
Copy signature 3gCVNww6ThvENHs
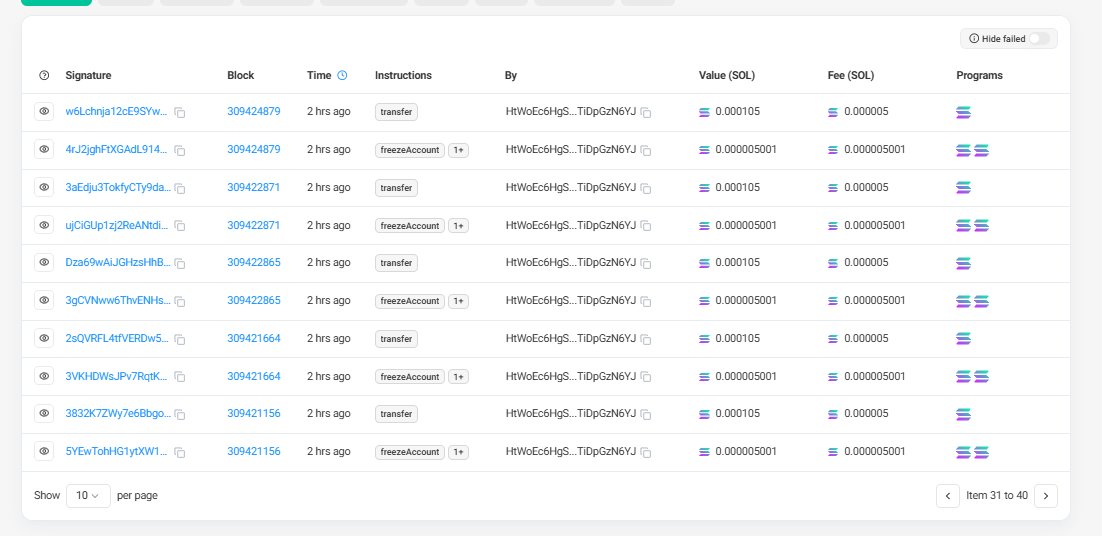tap(180, 301)
